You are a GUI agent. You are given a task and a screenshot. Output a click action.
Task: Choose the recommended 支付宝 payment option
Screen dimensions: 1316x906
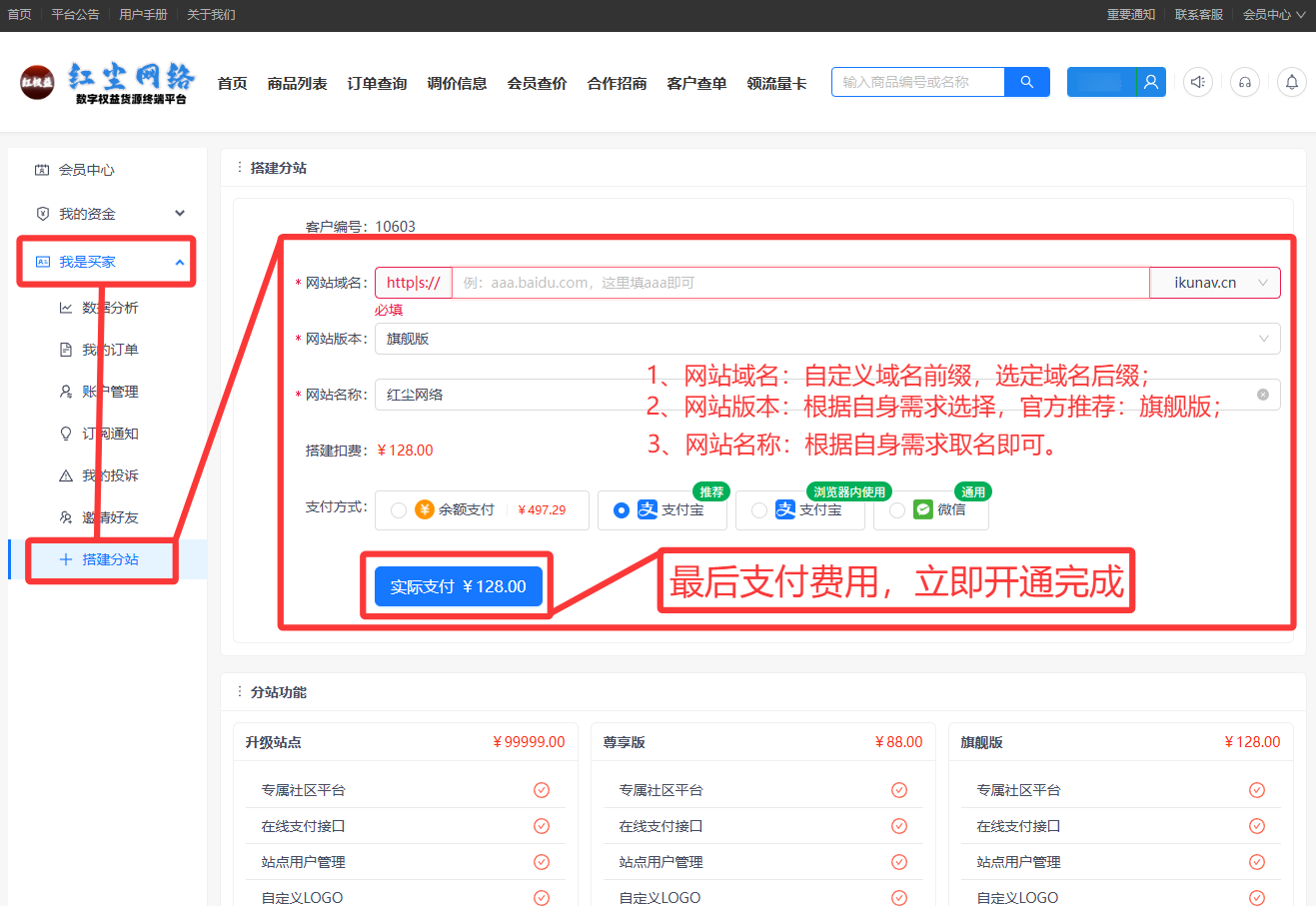pos(623,509)
